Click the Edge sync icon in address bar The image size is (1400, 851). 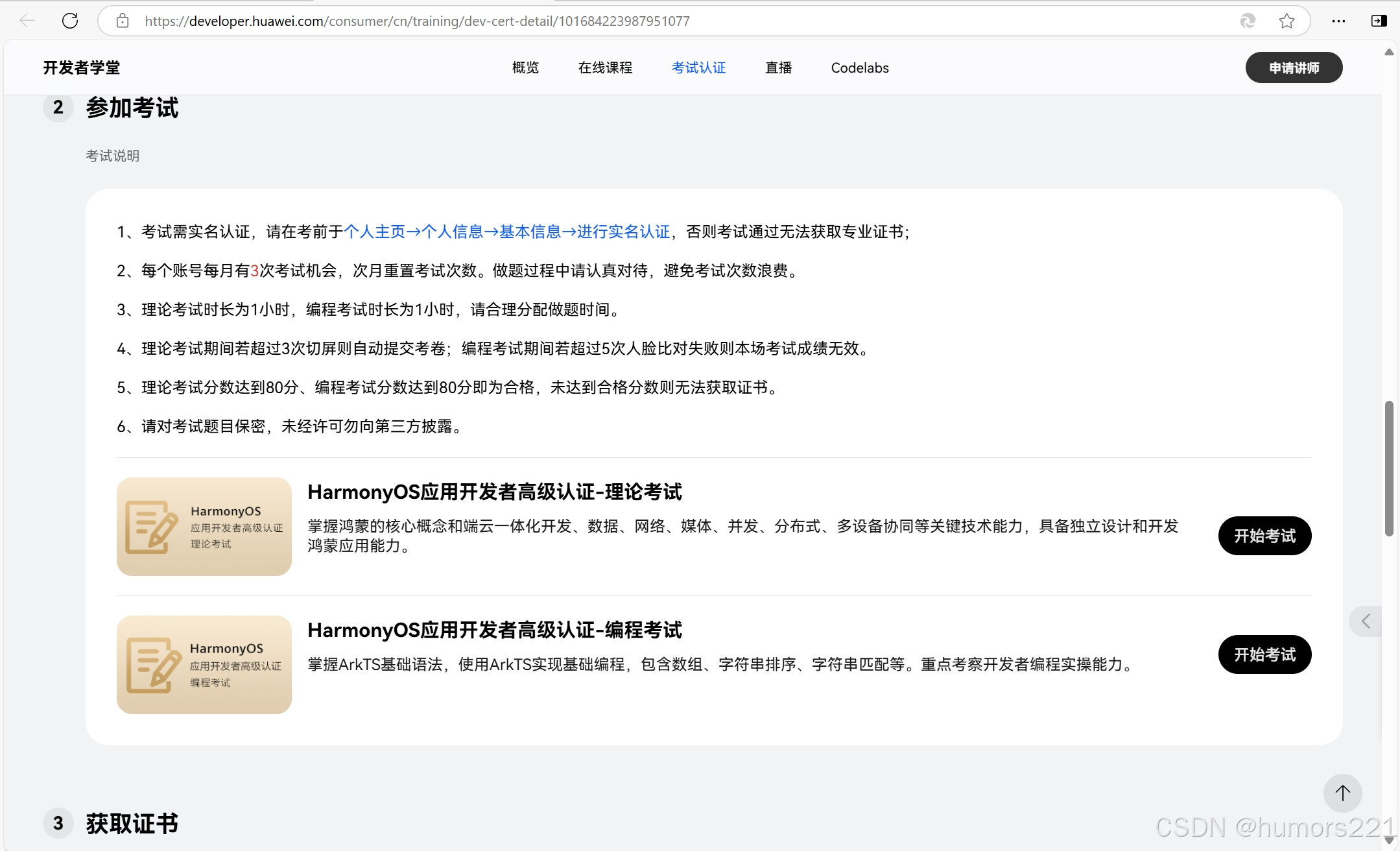(1248, 21)
